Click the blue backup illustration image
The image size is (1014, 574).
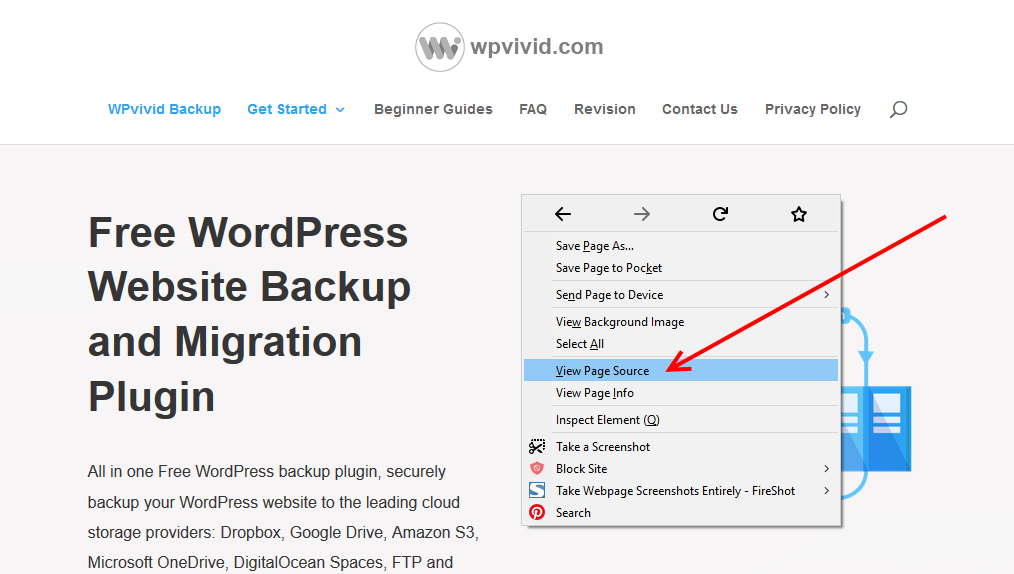pos(876,406)
